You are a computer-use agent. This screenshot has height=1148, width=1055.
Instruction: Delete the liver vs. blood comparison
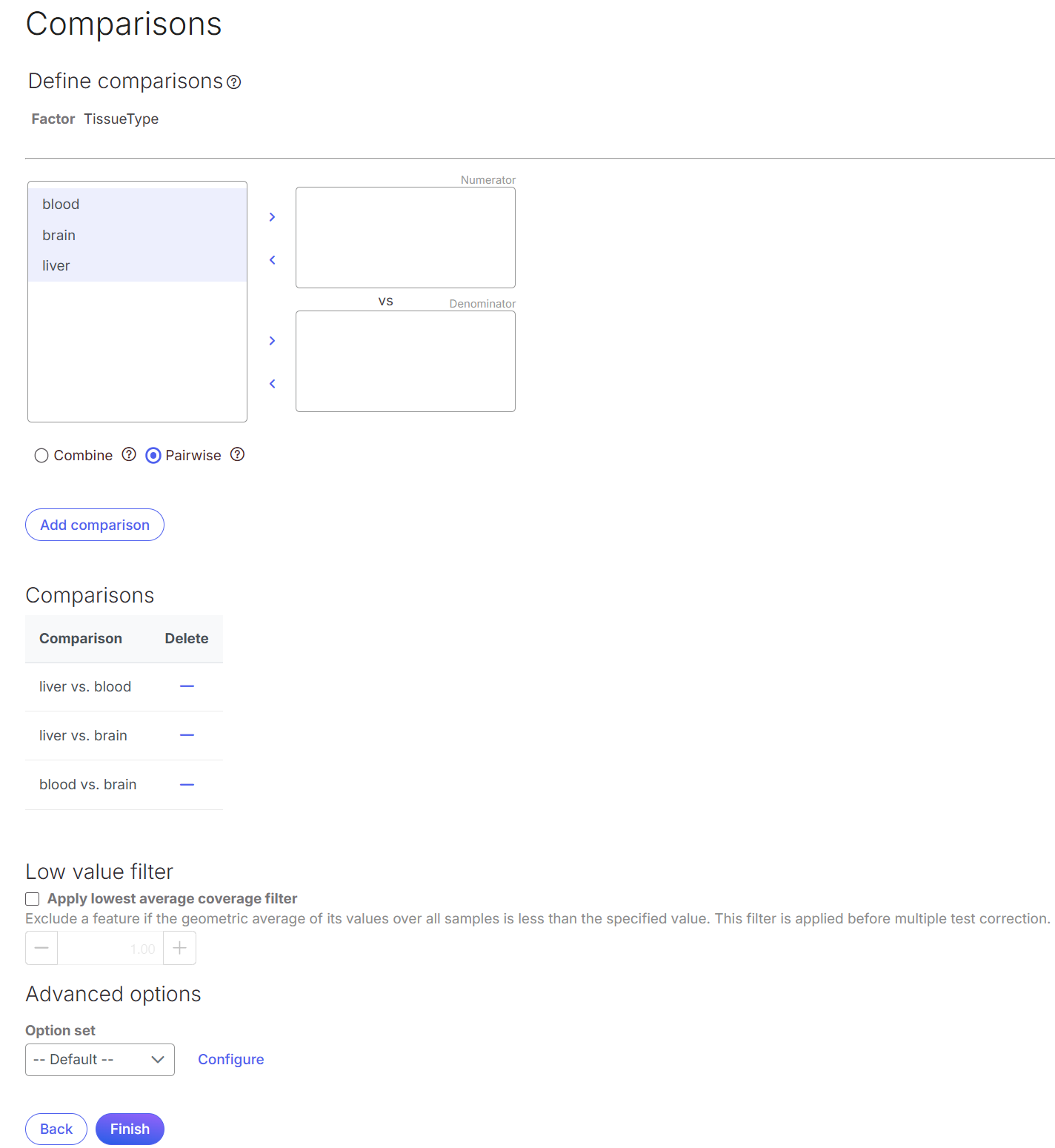tap(187, 687)
